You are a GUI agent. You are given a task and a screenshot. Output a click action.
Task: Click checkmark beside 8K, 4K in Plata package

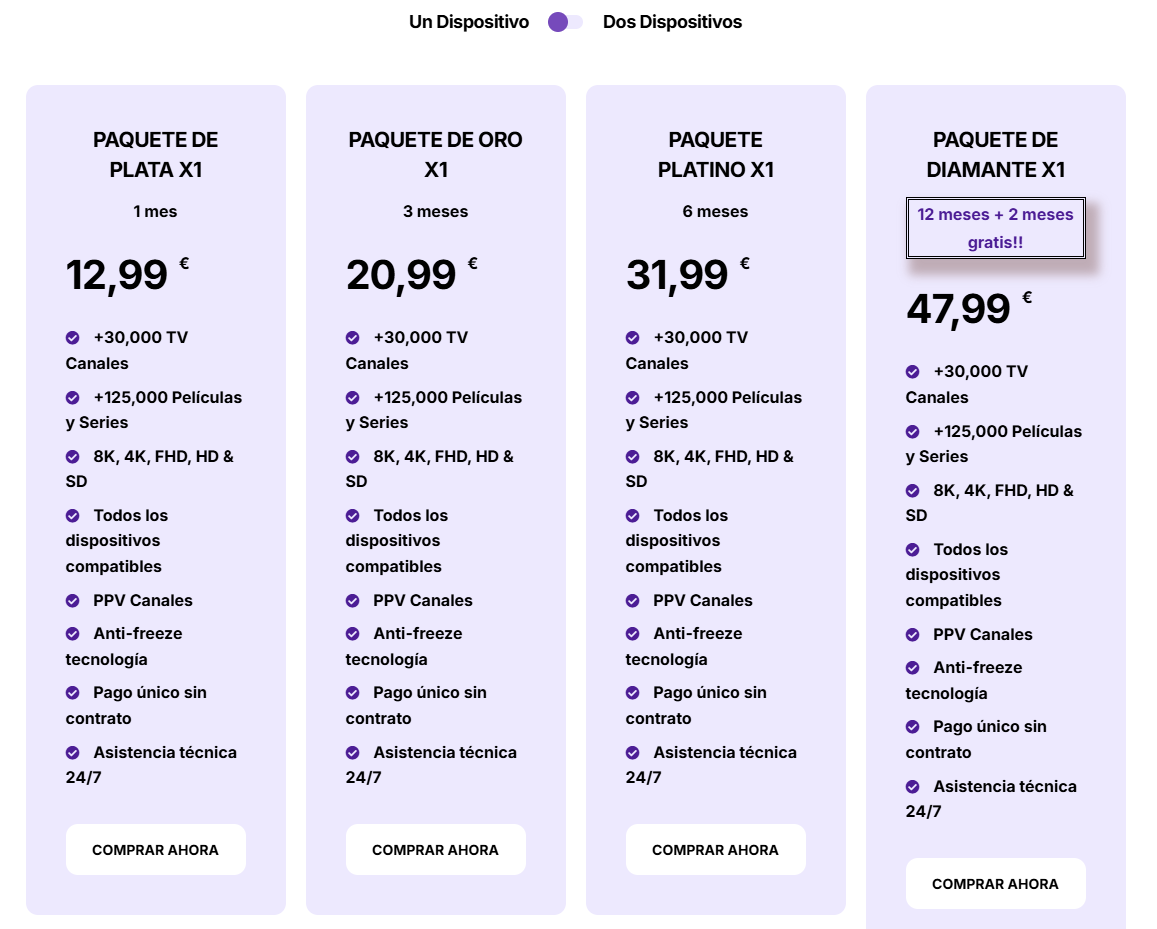[x=73, y=457]
